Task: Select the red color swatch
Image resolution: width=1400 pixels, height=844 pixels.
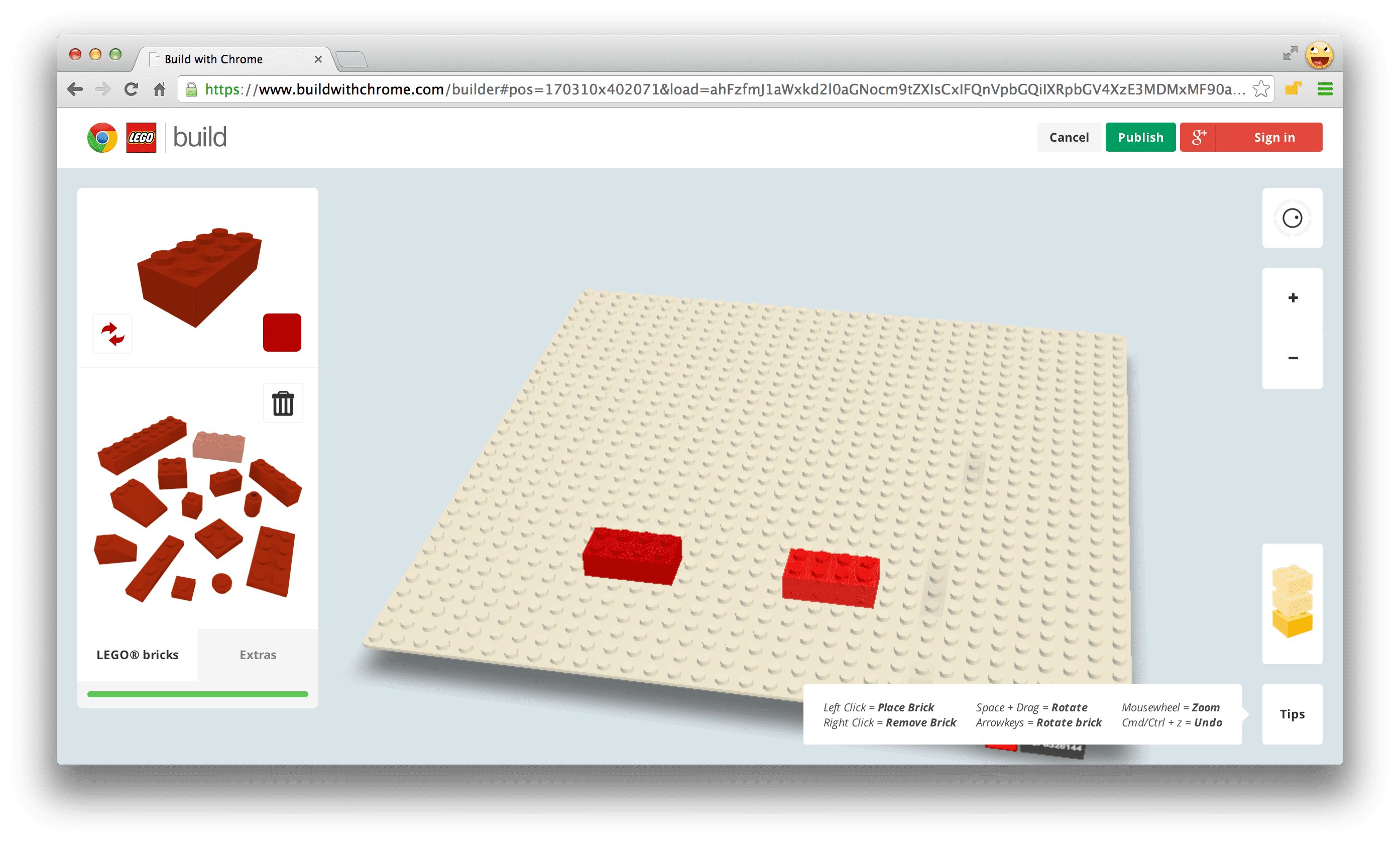Action: coord(283,333)
